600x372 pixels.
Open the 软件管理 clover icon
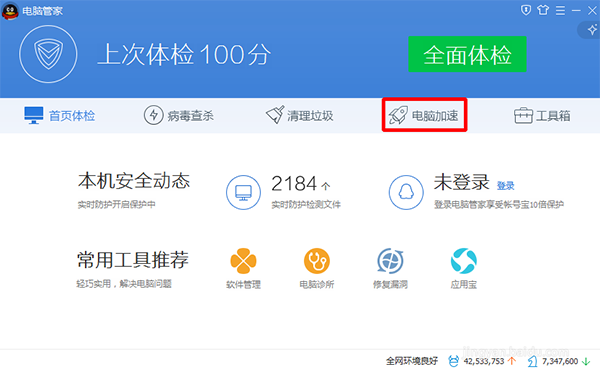pyautogui.click(x=243, y=261)
